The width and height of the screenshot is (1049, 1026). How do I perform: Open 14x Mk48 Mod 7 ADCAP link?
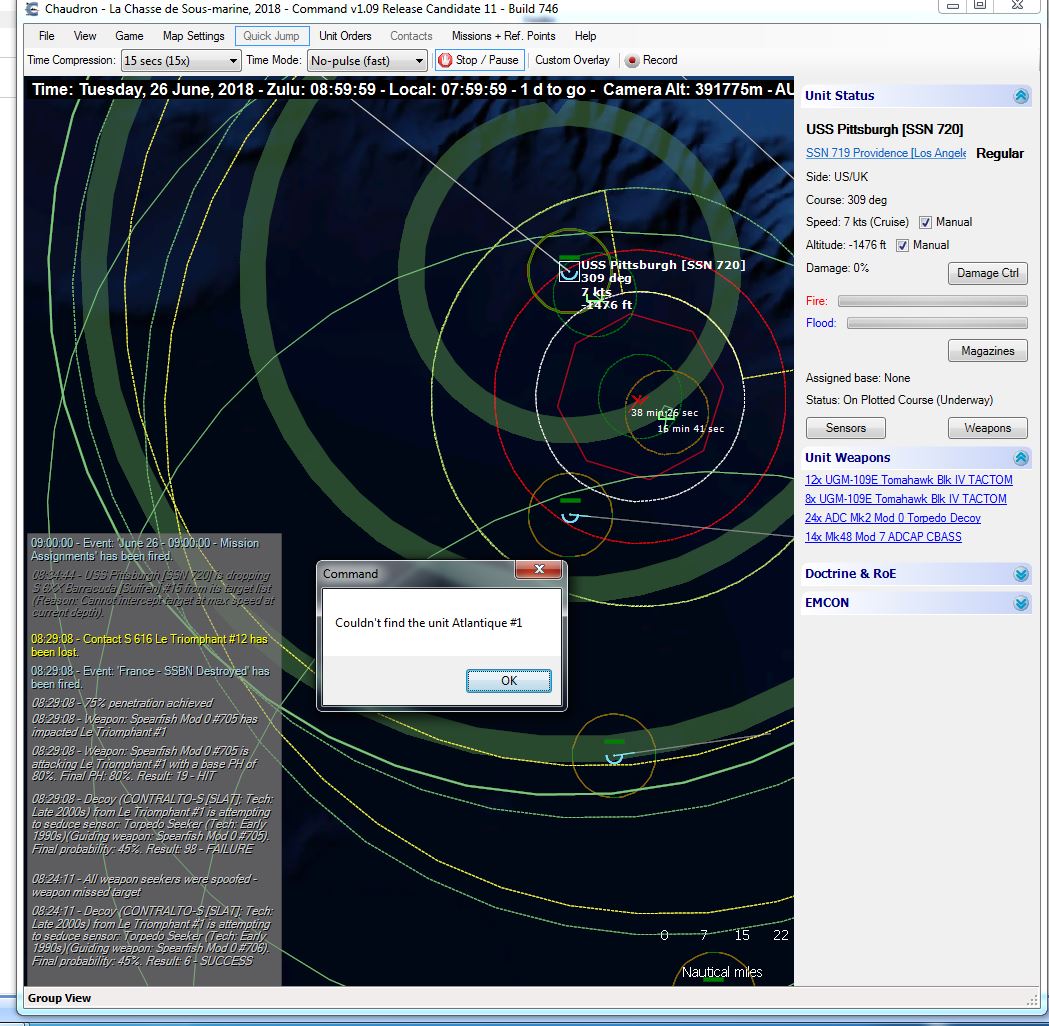tap(883, 537)
